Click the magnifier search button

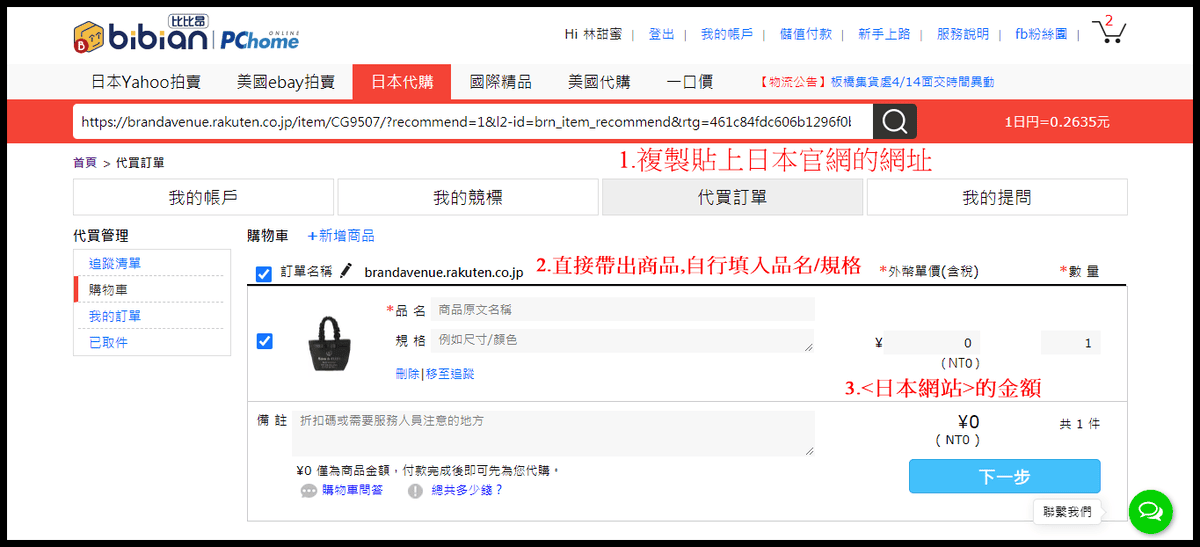[895, 122]
